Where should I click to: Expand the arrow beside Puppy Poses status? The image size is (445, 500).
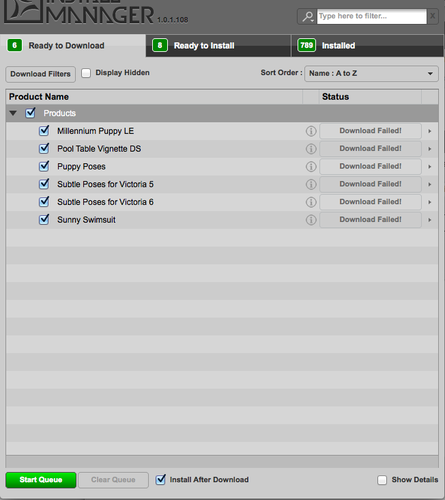coord(430,166)
